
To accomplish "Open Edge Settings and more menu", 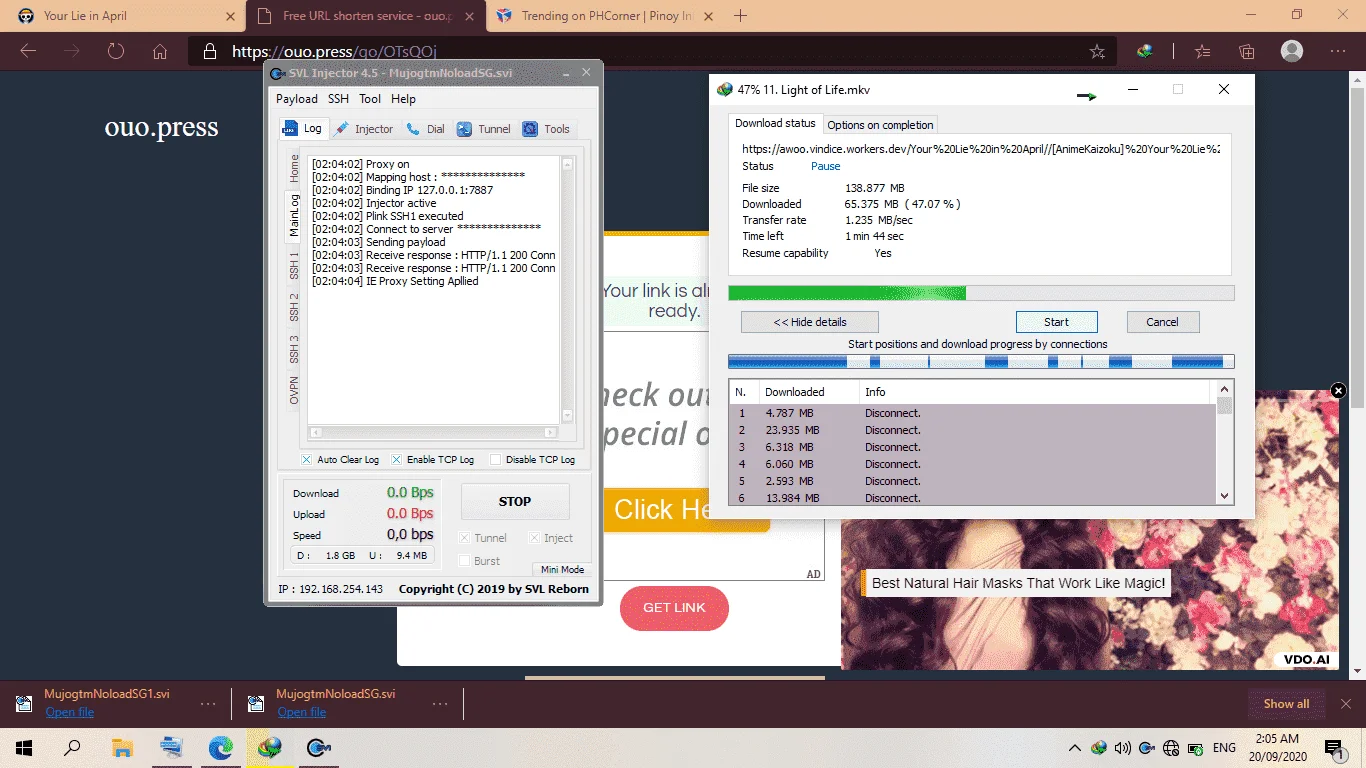I will click(1338, 51).
